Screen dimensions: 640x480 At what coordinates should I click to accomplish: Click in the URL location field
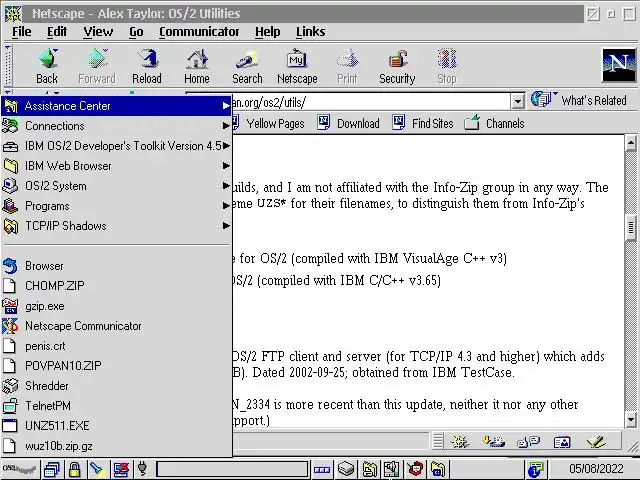[x=371, y=102]
